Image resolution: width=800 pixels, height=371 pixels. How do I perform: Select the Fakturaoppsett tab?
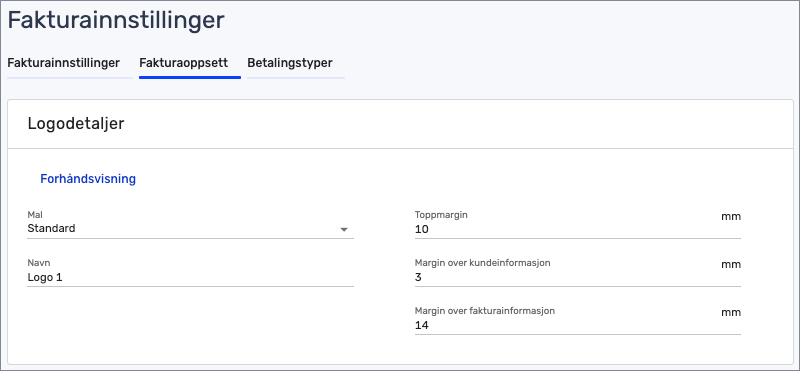[184, 63]
